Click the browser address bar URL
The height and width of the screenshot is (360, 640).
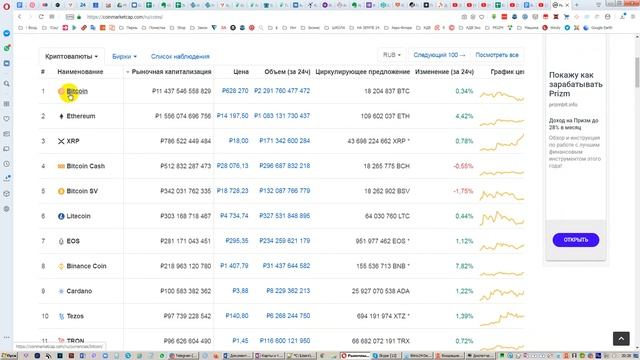125,17
